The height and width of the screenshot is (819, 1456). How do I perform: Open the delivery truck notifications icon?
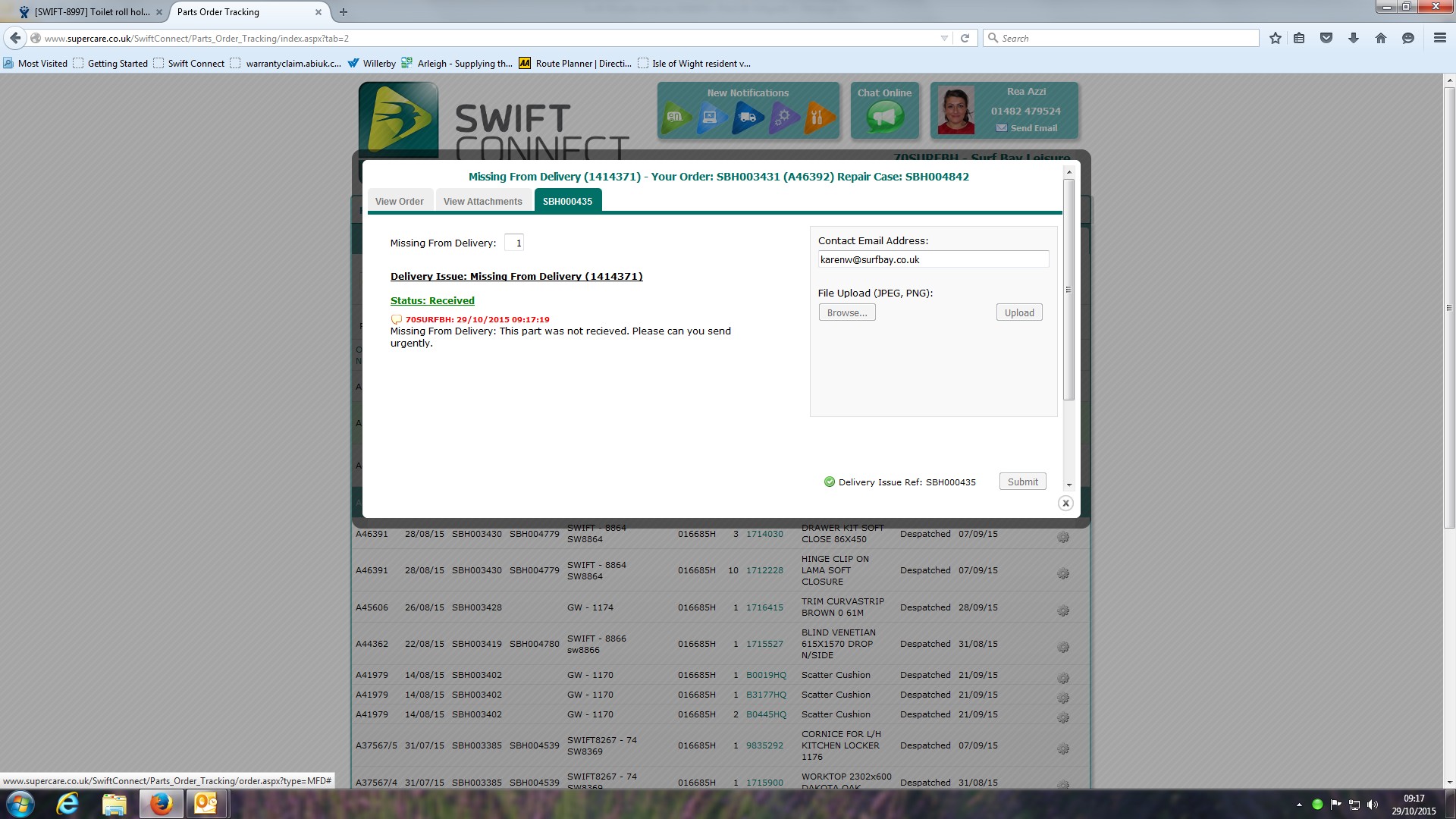[747, 117]
